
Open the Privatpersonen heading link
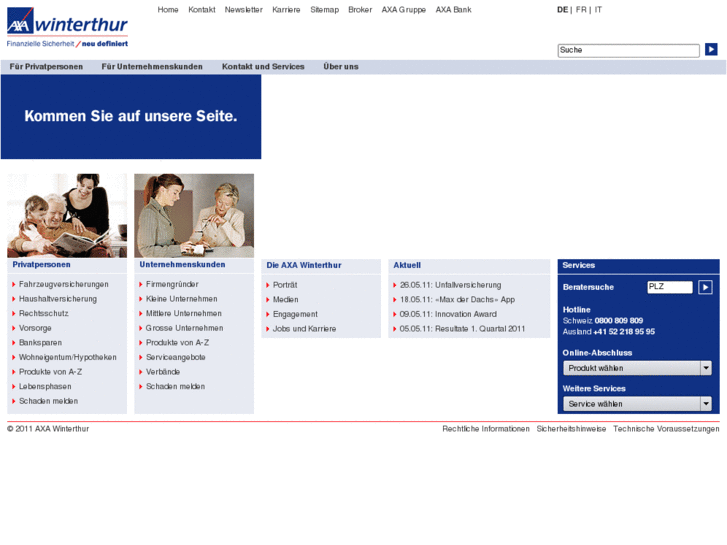[x=41, y=265]
